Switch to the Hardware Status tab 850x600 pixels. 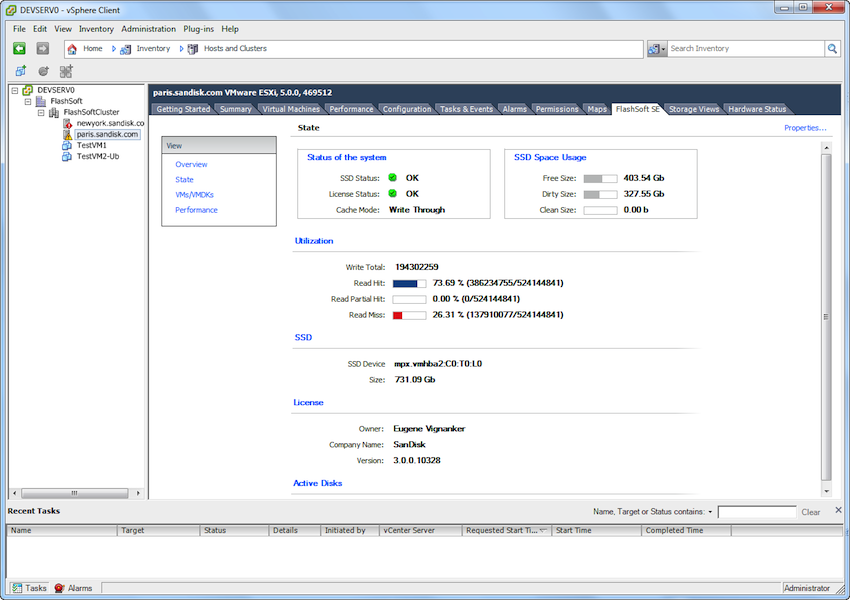click(x=757, y=109)
